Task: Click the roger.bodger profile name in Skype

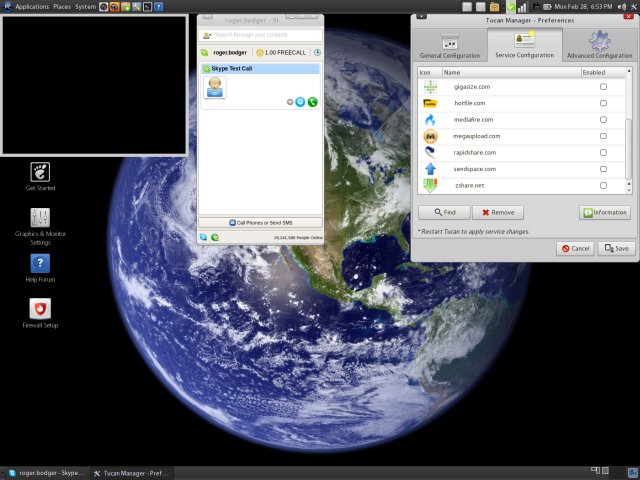Action: click(230, 53)
